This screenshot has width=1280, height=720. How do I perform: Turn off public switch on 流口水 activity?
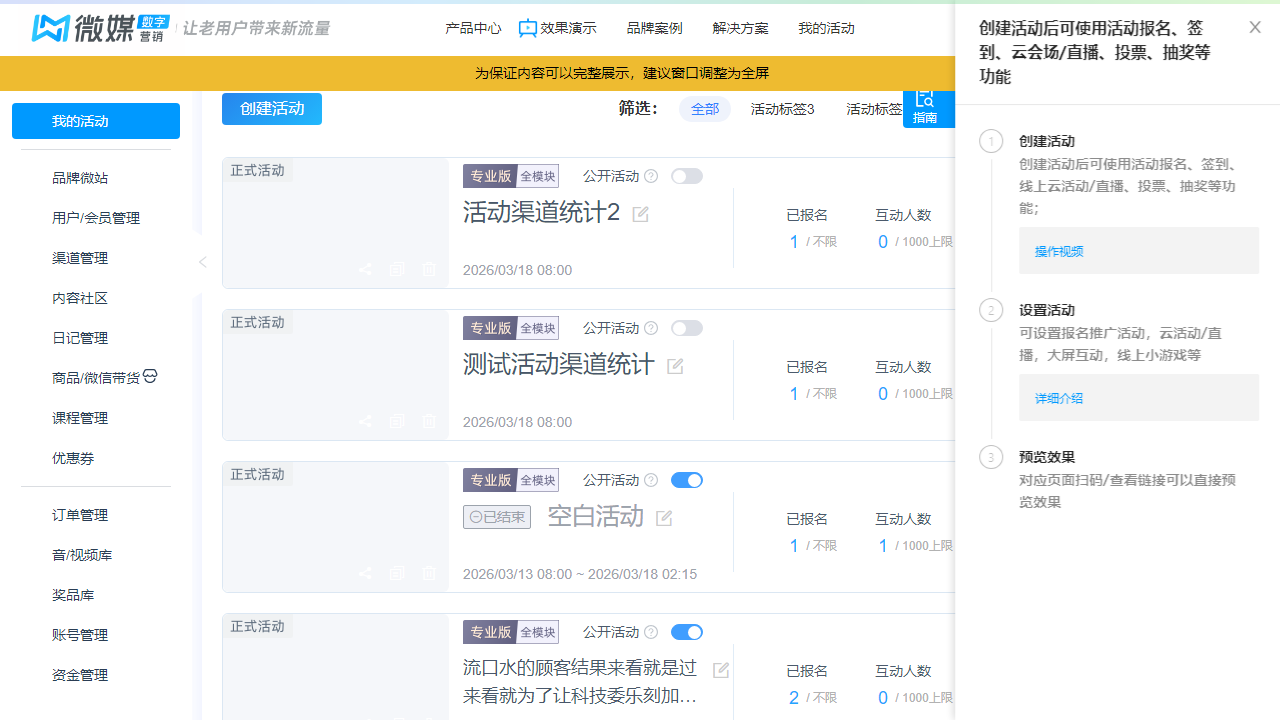pyautogui.click(x=686, y=631)
